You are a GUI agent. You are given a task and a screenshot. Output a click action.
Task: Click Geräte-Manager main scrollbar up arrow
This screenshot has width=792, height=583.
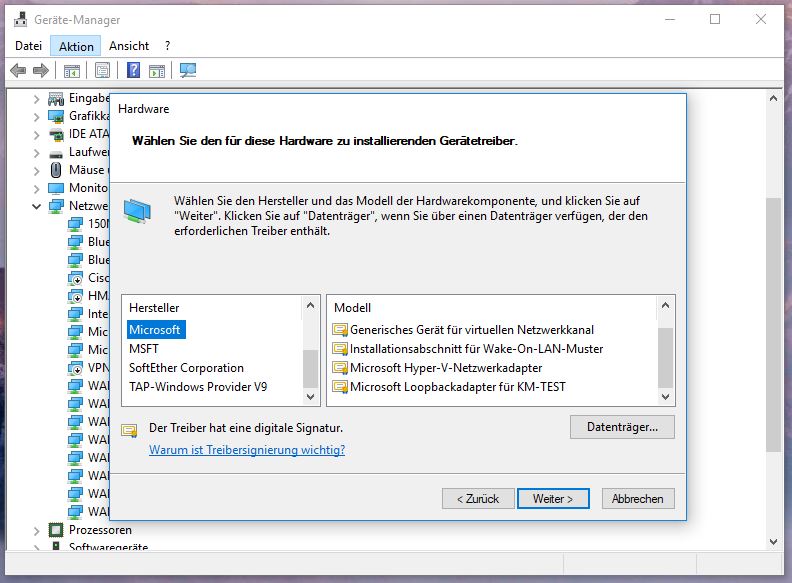773,99
